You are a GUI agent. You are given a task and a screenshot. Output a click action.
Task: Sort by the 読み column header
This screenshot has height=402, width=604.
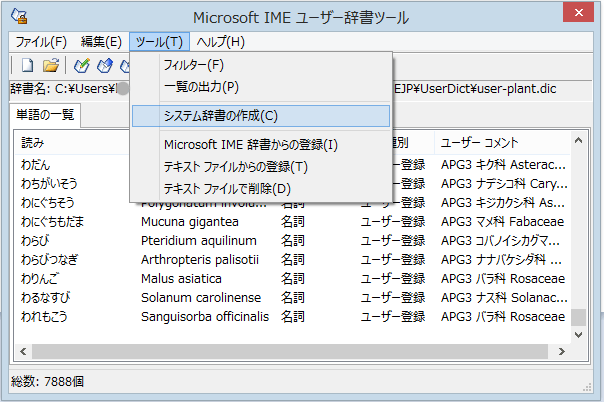pyautogui.click(x=71, y=143)
